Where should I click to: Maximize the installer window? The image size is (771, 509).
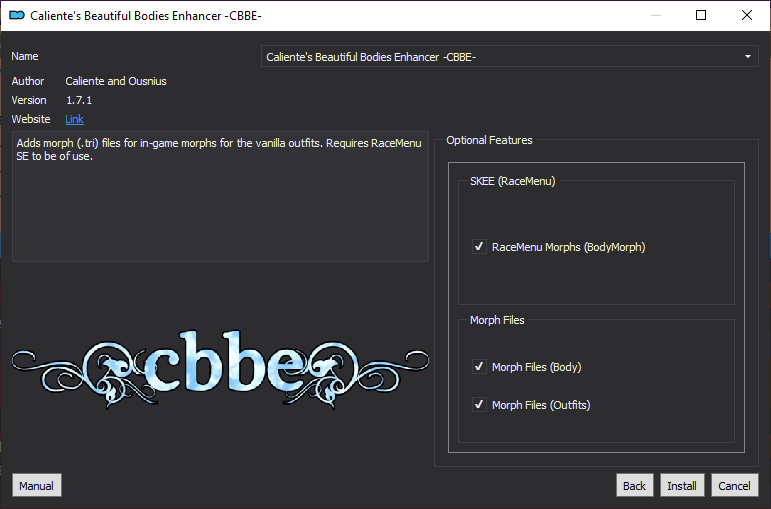coord(701,15)
